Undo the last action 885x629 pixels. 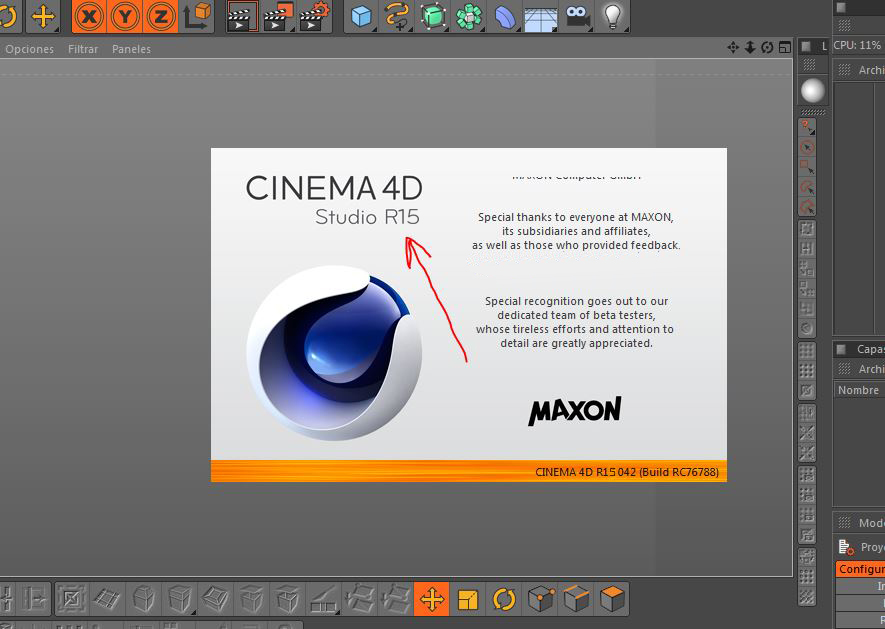tap(10, 17)
